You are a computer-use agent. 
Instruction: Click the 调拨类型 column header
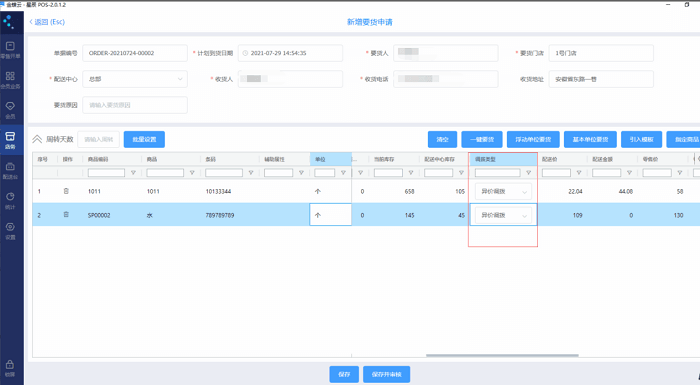[503, 159]
